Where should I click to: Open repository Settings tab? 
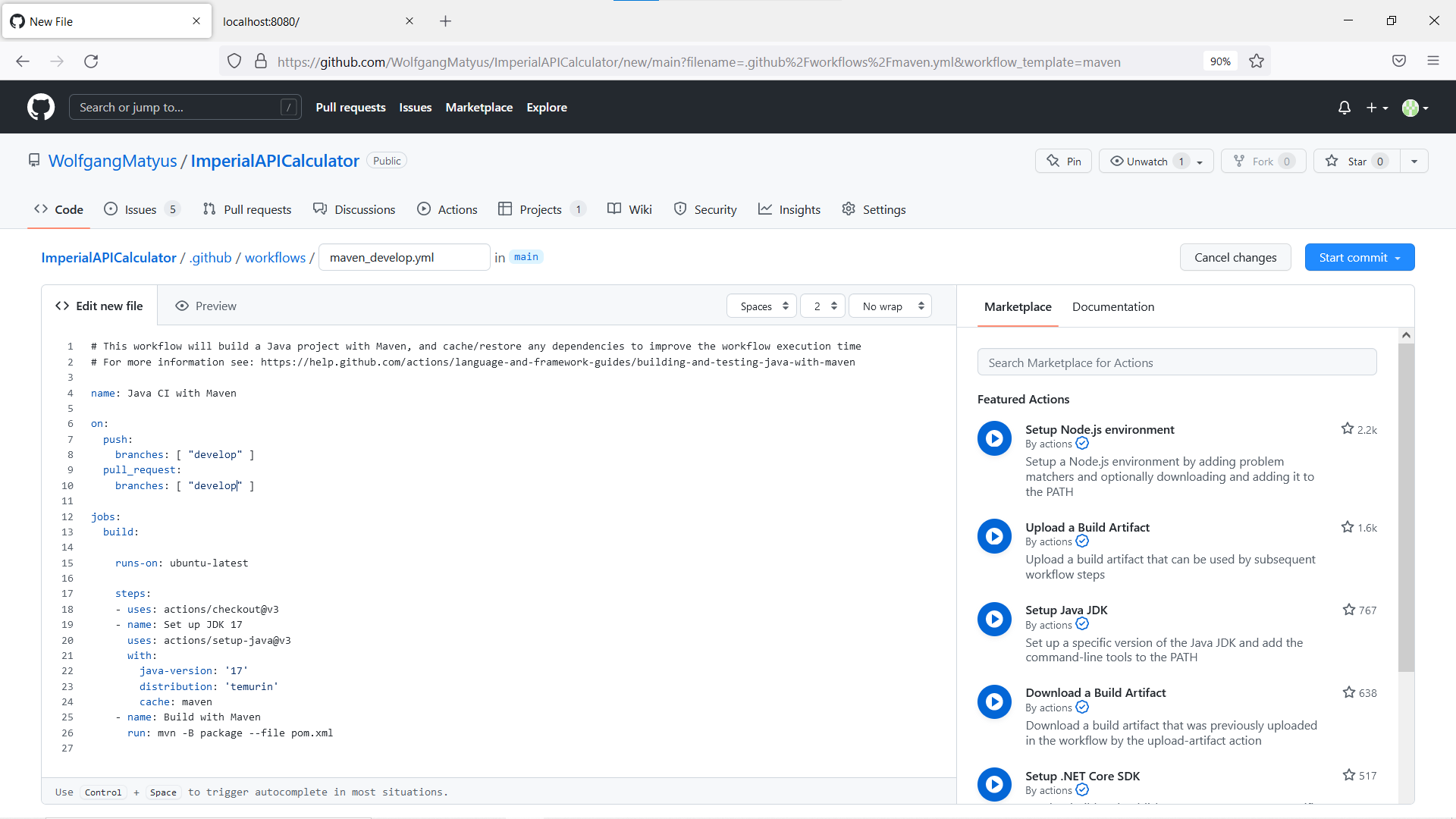(874, 209)
